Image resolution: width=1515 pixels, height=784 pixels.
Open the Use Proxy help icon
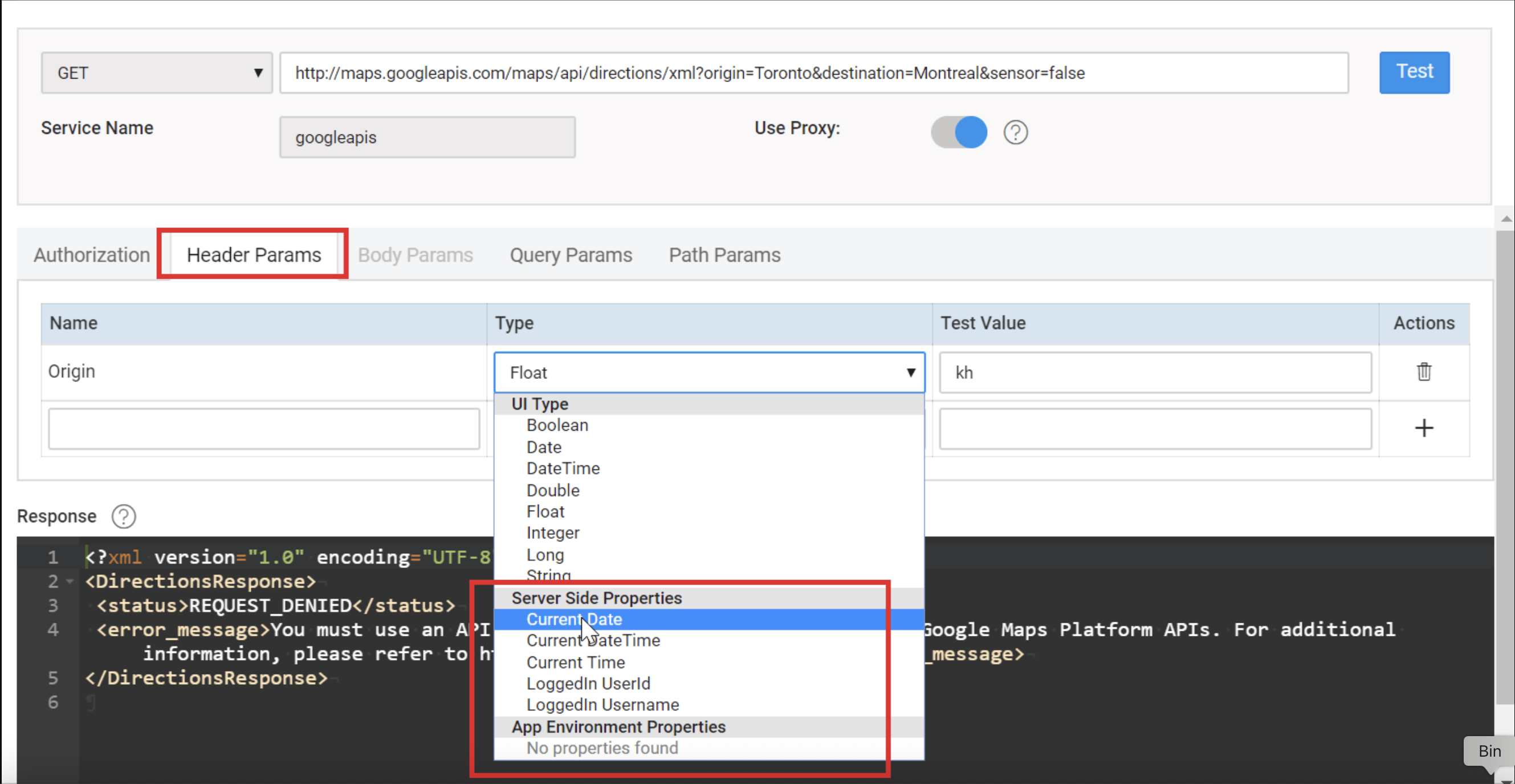tap(1015, 132)
